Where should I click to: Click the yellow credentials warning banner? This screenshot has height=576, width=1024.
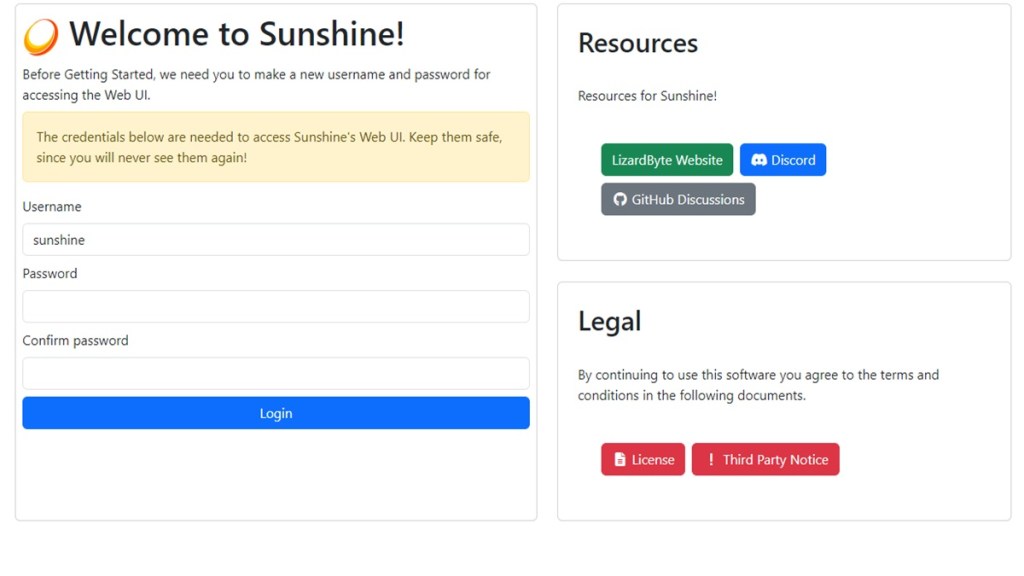(276, 146)
